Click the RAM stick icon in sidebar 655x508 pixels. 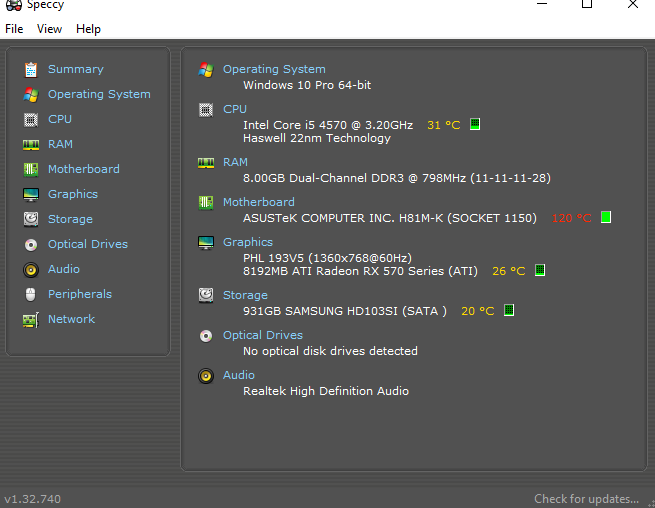point(30,145)
